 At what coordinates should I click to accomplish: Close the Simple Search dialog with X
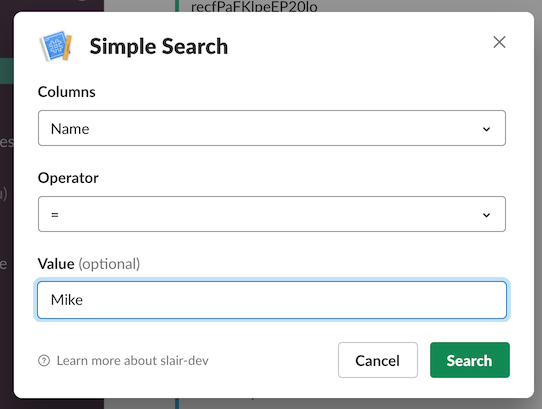[499, 42]
